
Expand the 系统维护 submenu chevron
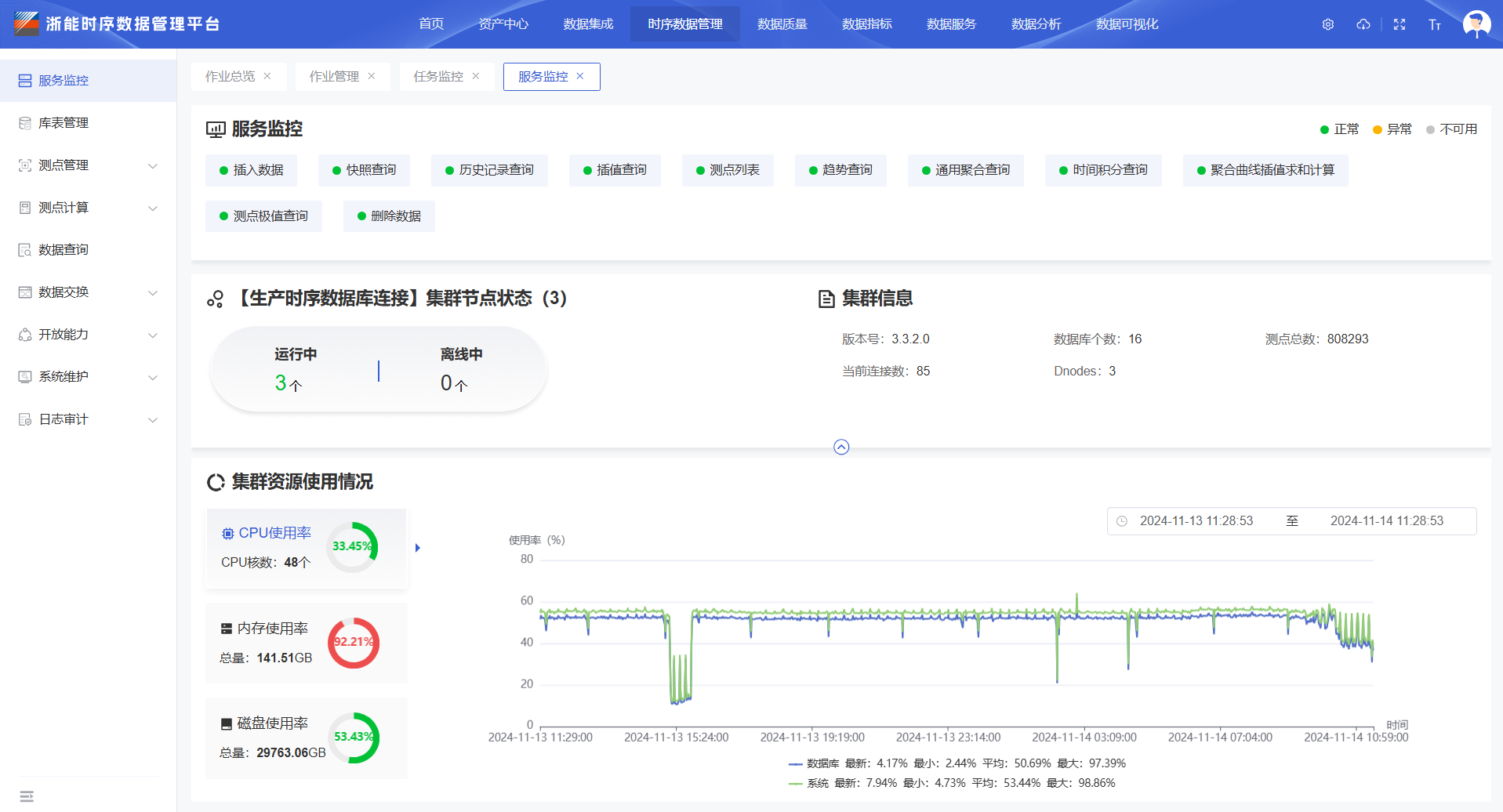153,378
